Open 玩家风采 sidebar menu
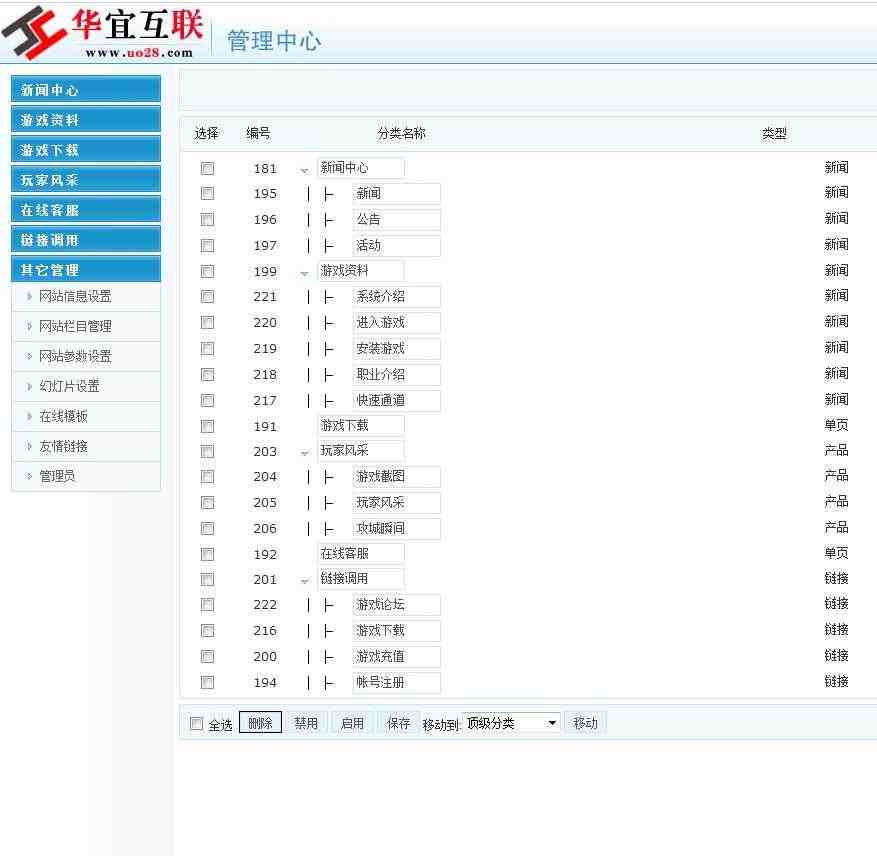 point(86,180)
